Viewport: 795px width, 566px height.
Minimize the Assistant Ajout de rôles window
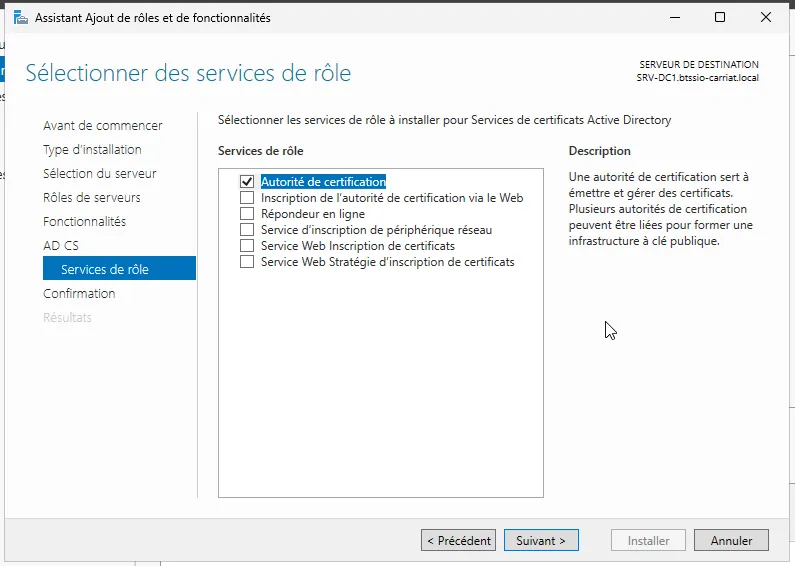(675, 18)
